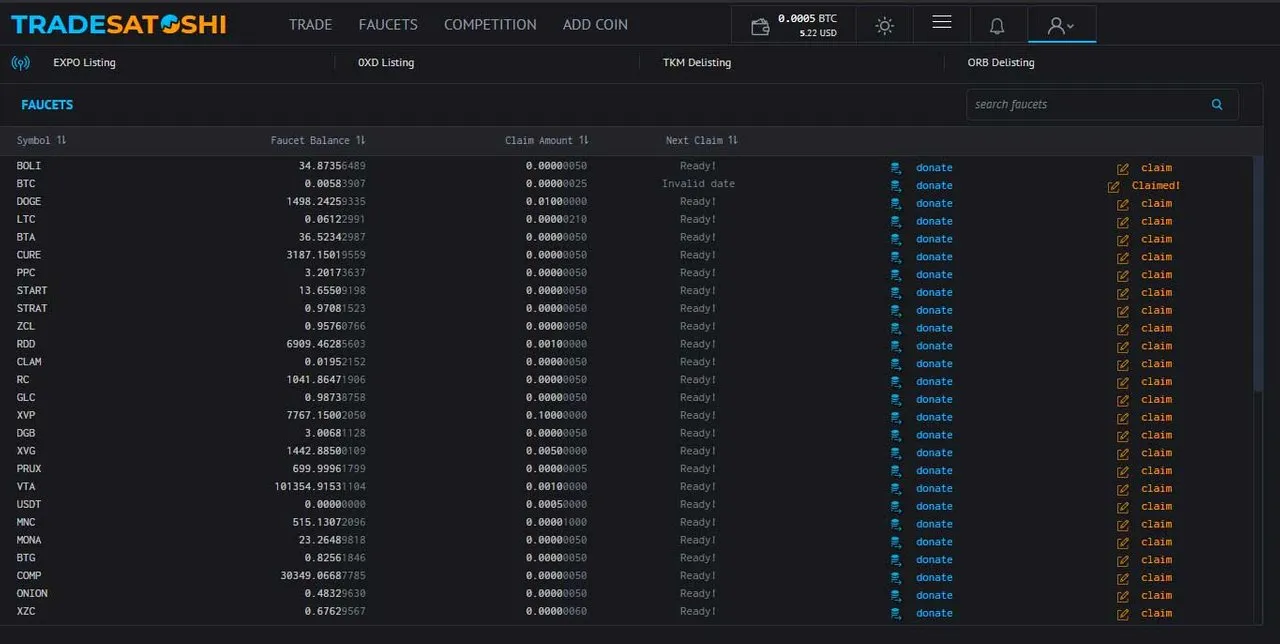Screen dimensions: 1280x644
Task: Click the claim icon in XZC row
Action: (x=1123, y=614)
